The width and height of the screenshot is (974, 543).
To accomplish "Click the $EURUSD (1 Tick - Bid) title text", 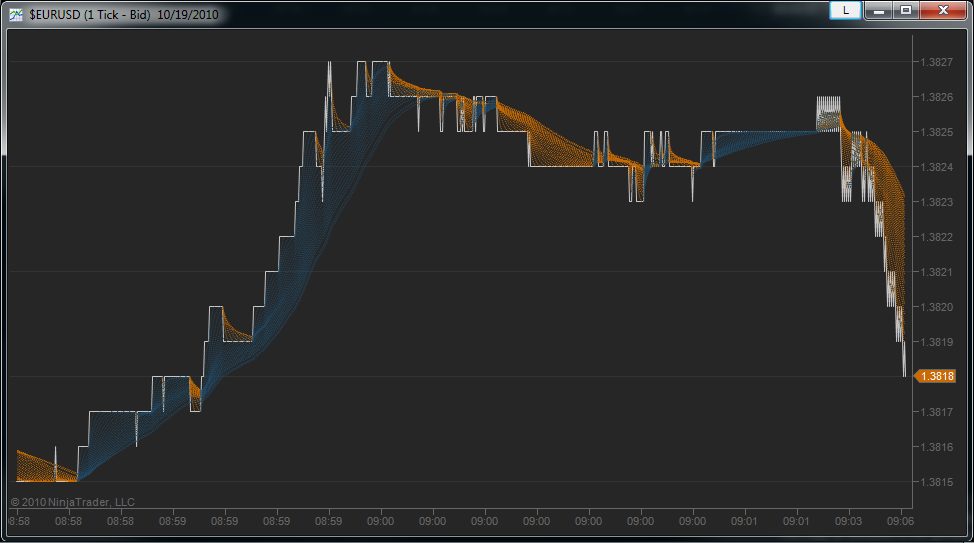I will 90,14.
